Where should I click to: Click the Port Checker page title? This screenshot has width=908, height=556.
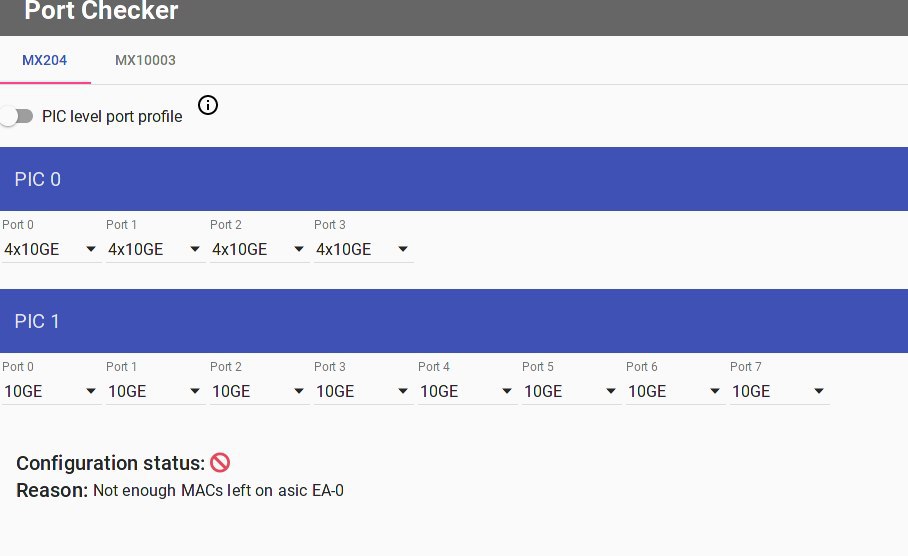(x=101, y=12)
